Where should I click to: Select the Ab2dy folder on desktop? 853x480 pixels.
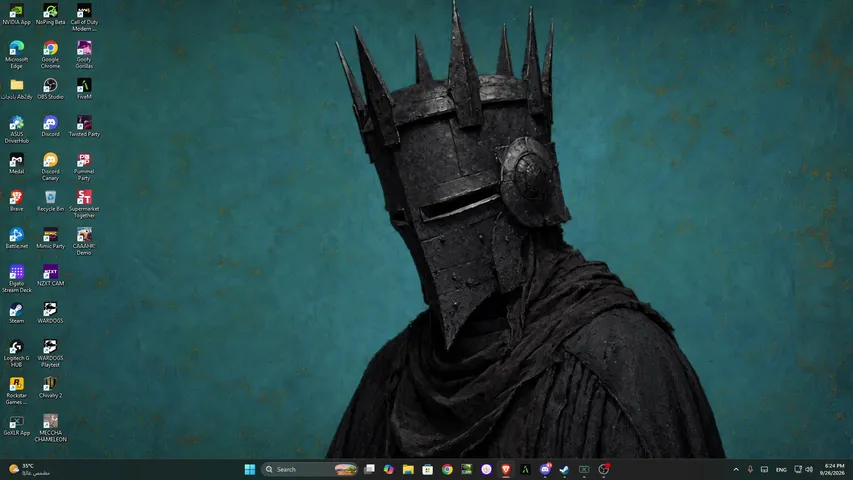[16, 89]
